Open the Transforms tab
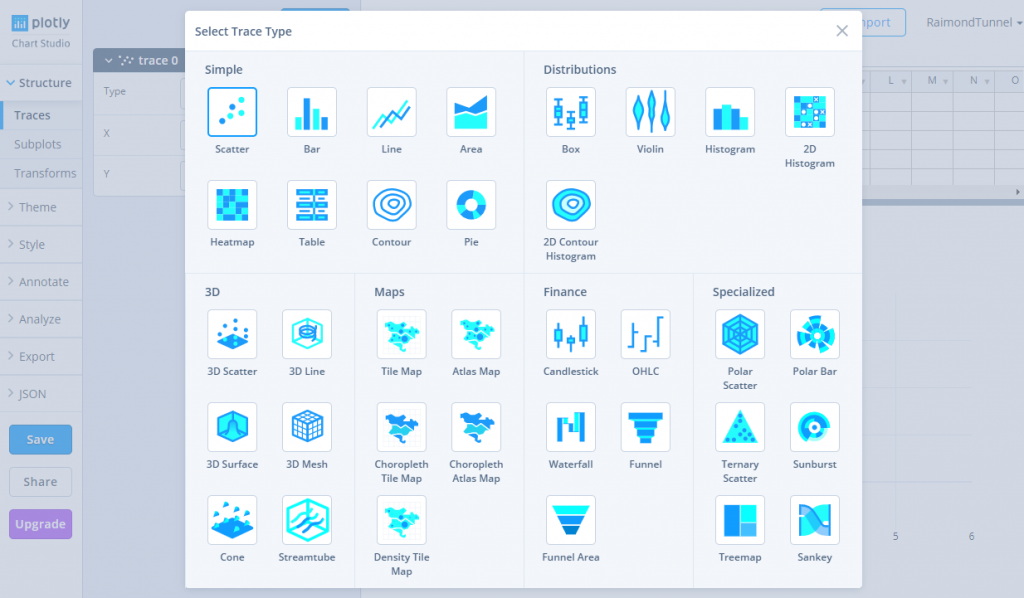This screenshot has height=598, width=1024. [x=45, y=173]
